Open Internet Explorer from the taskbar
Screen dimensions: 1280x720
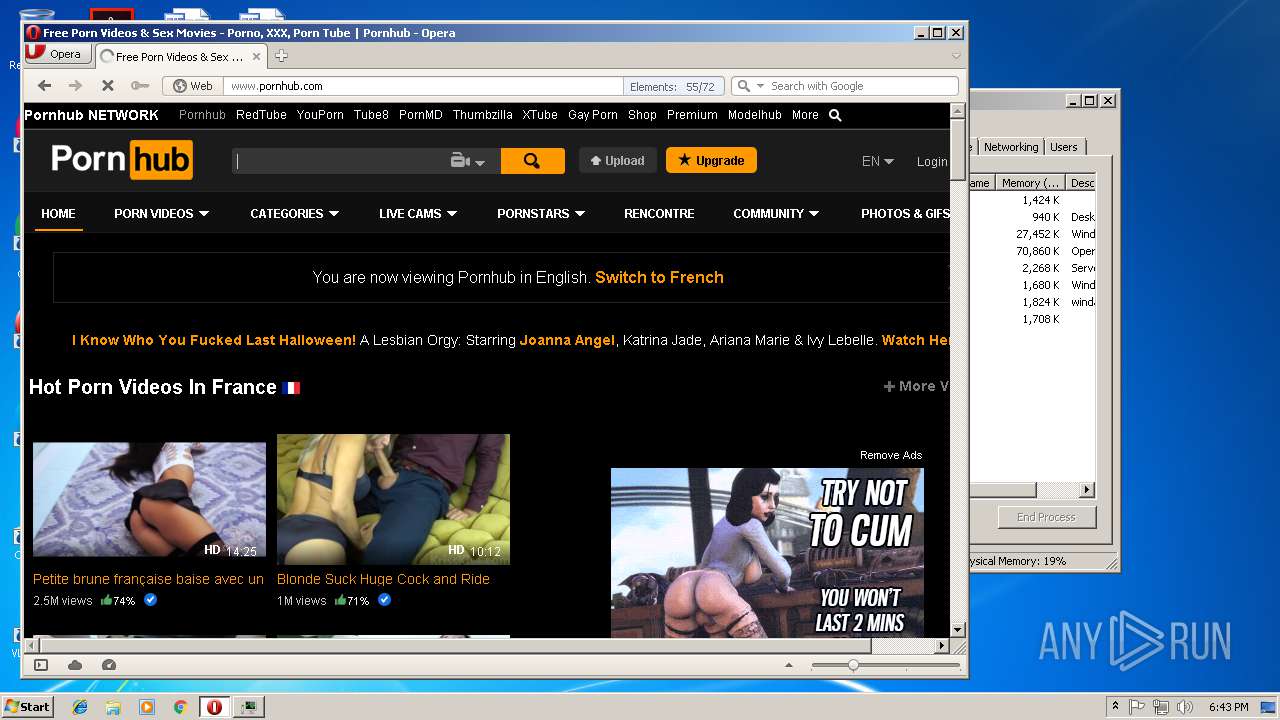coord(80,707)
